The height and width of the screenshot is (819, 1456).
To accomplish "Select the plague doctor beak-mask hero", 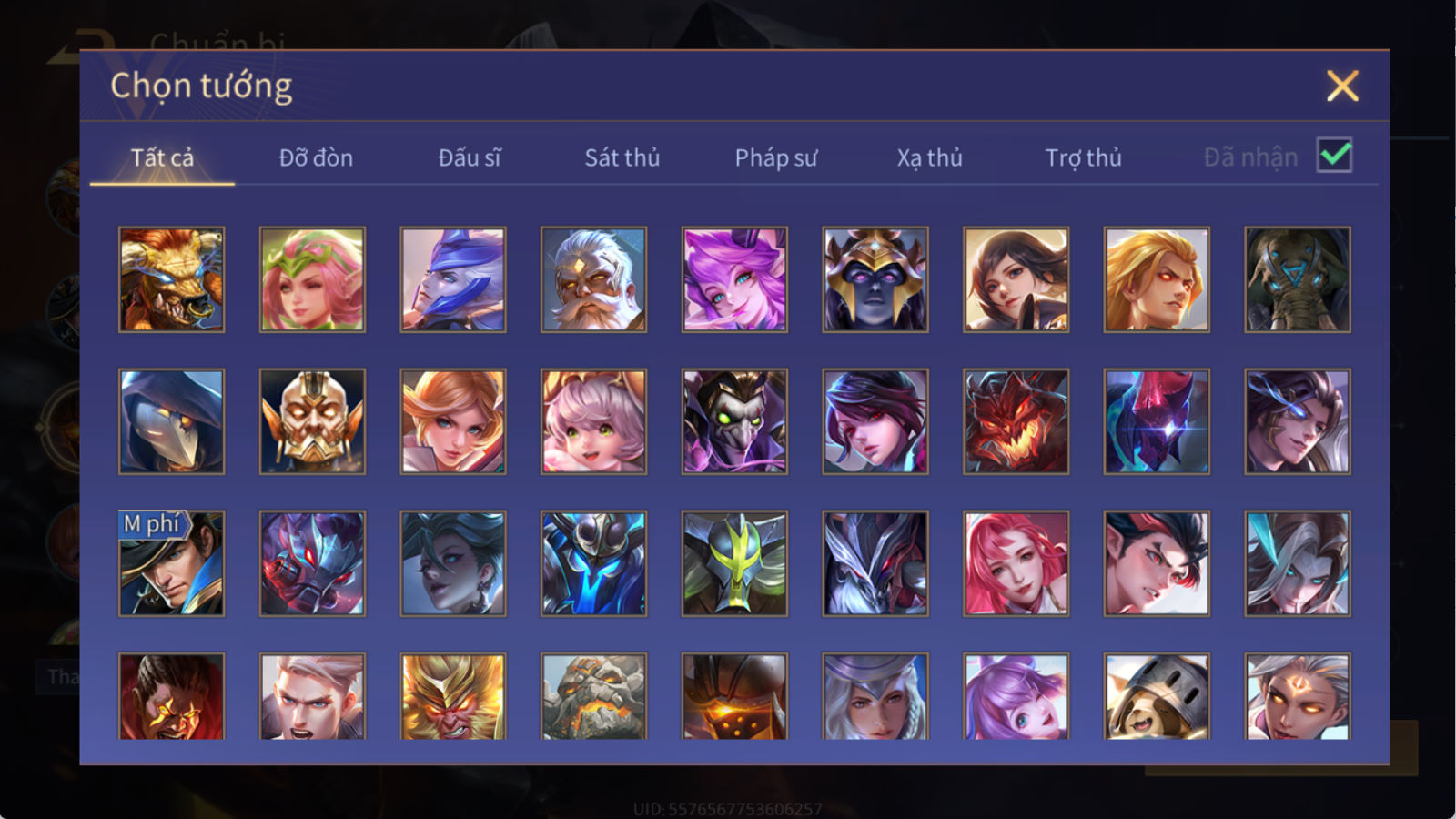I will [x=172, y=421].
